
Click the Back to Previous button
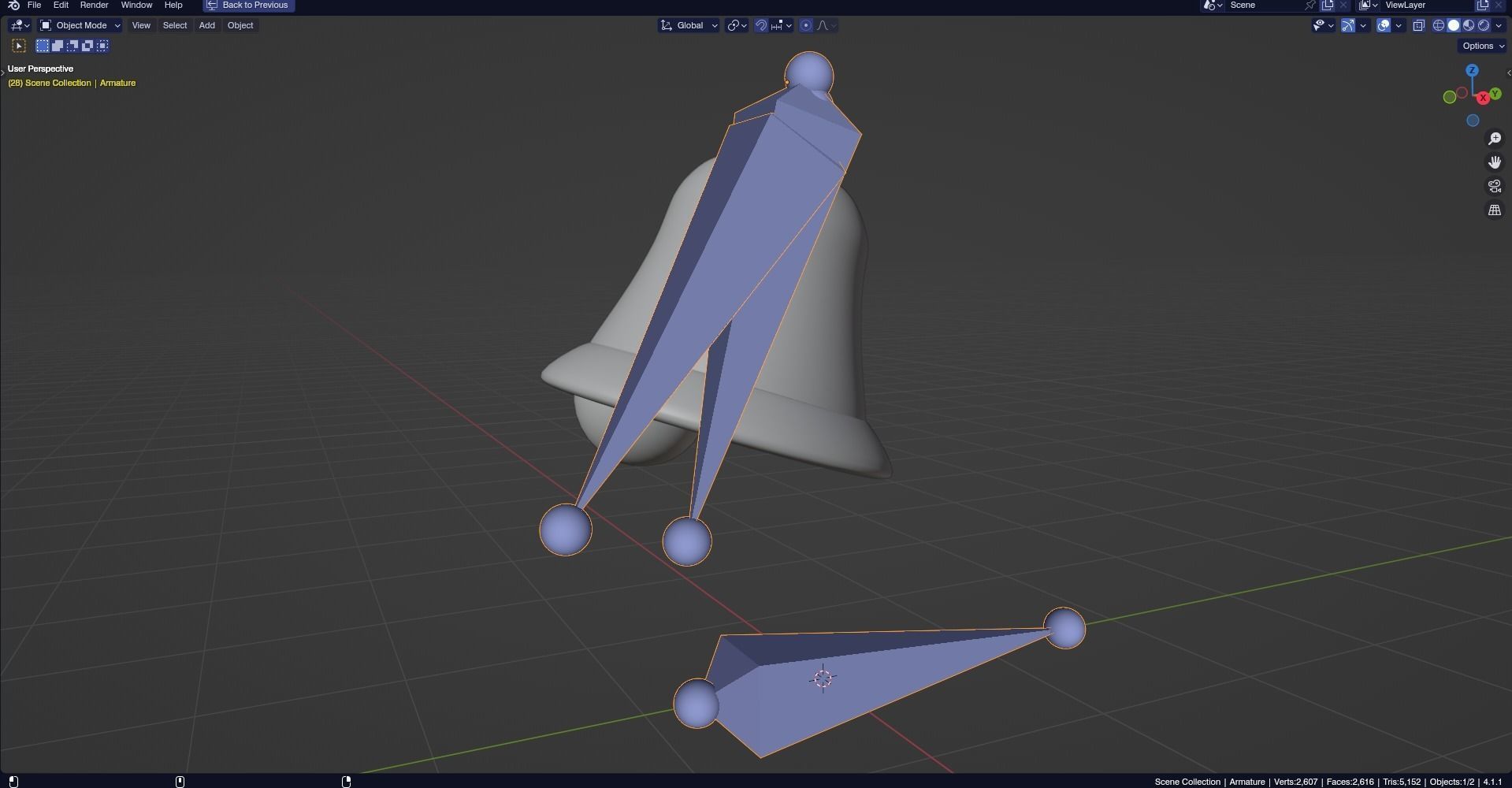point(249,5)
